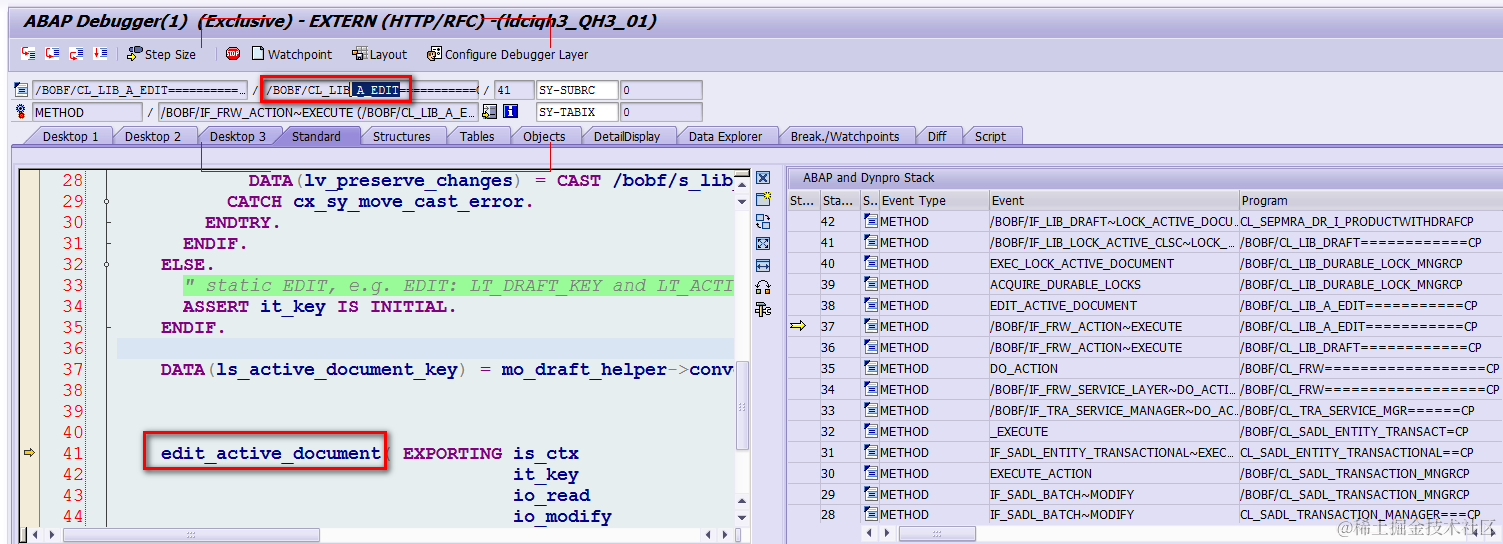Screen dimensions: 1503x544
Task: Click the Continue execution icon
Action: pyautogui.click(x=101, y=54)
